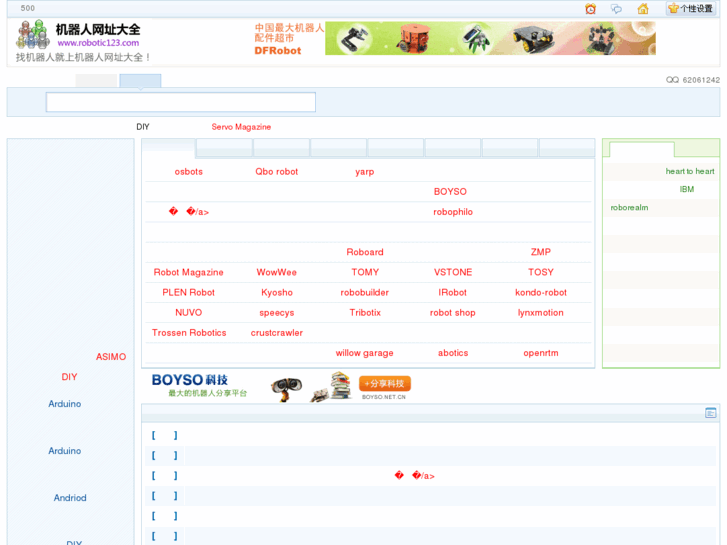Open the PLEN Robot link
The image size is (727, 545).
coord(189,293)
